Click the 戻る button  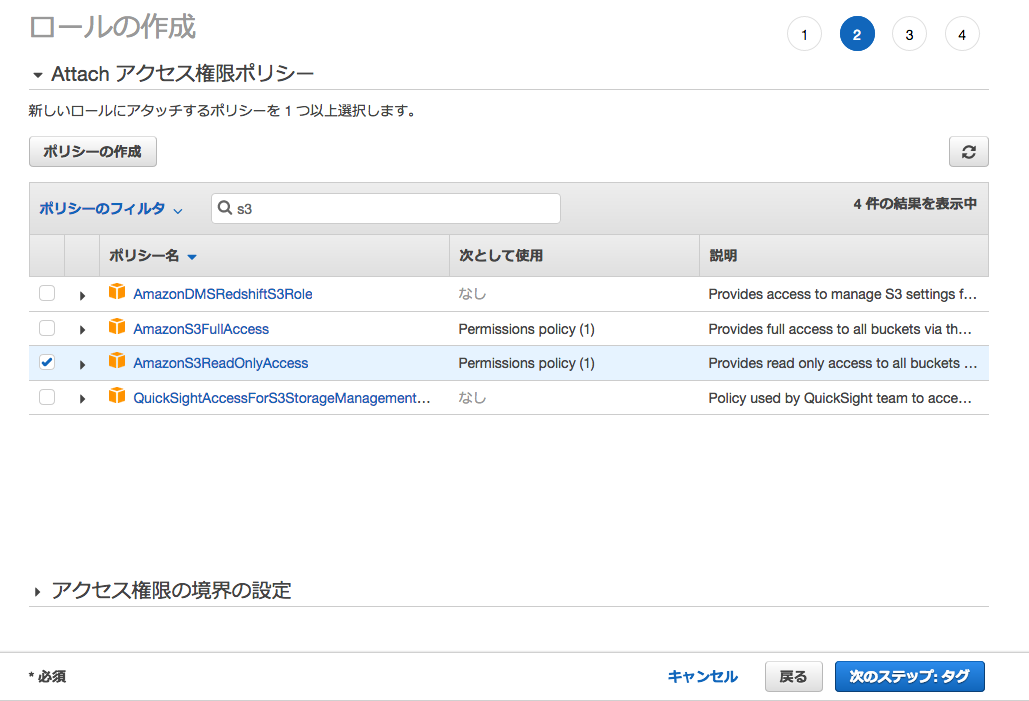pyautogui.click(x=793, y=676)
